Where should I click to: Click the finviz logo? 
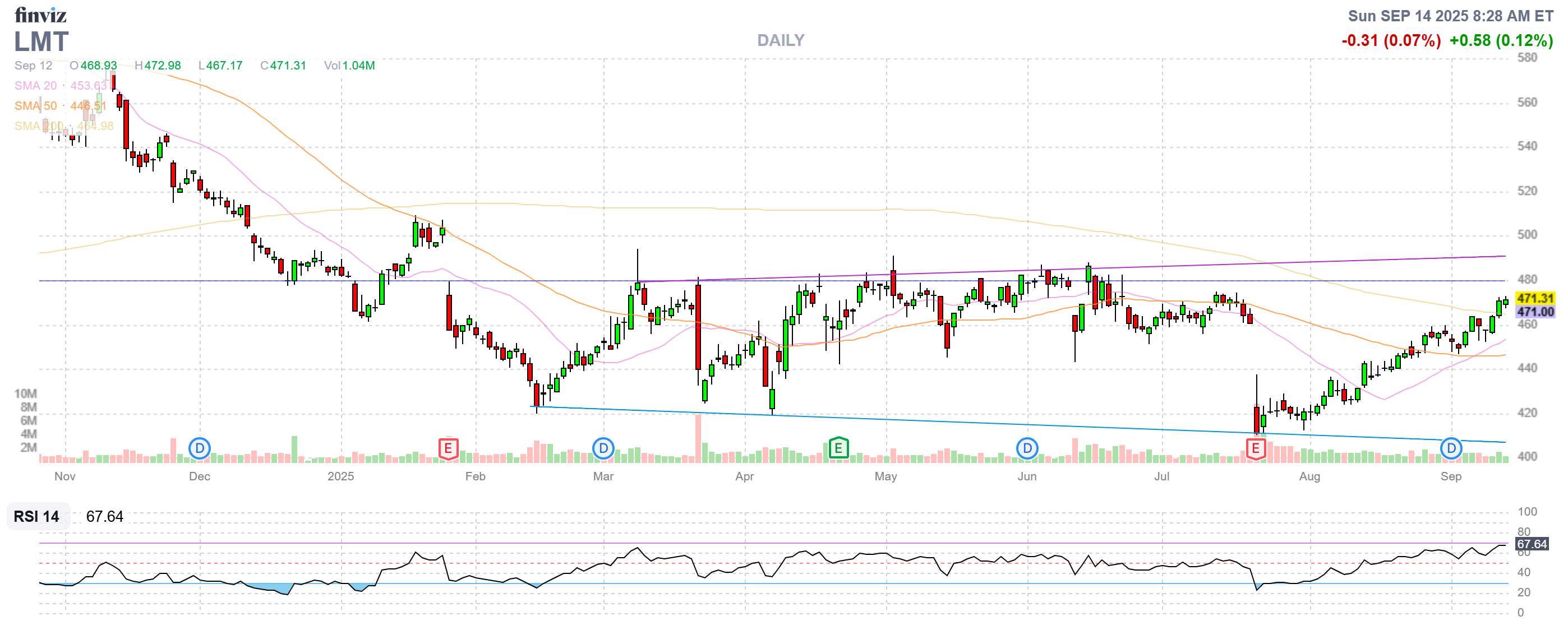tap(40, 15)
